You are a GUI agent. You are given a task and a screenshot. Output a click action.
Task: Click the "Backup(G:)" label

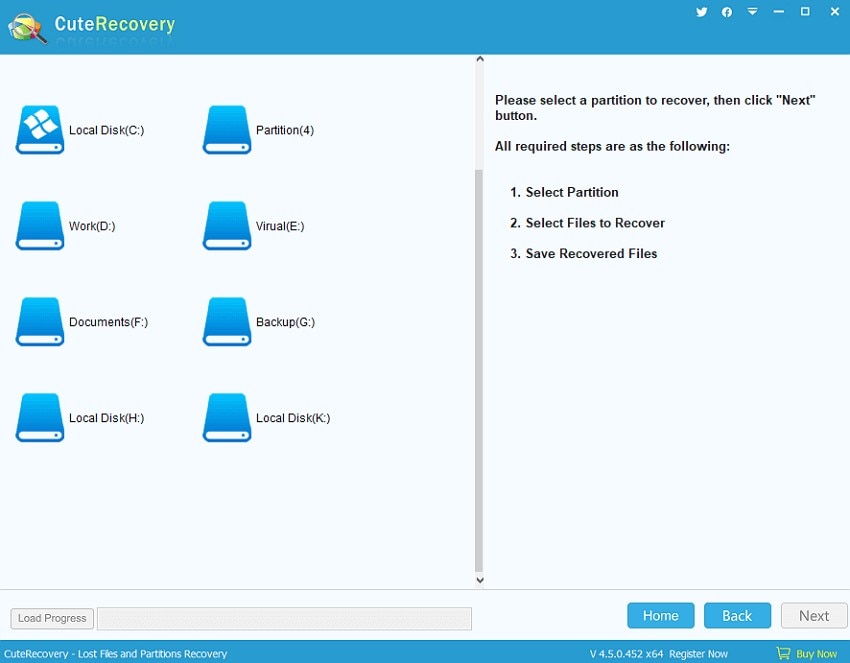click(x=286, y=322)
